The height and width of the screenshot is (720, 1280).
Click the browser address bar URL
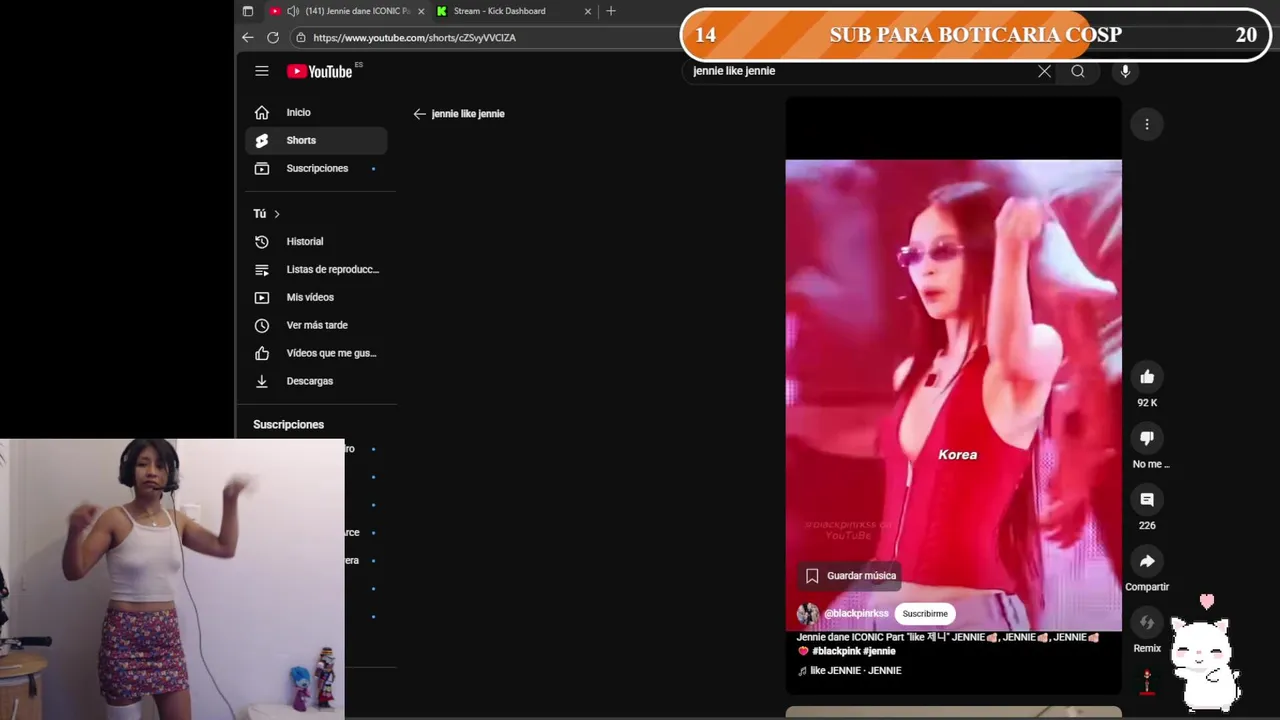pyautogui.click(x=414, y=38)
